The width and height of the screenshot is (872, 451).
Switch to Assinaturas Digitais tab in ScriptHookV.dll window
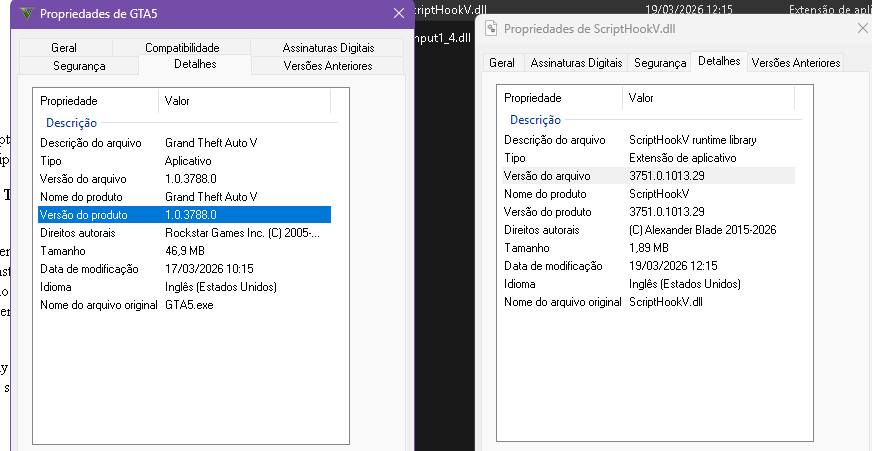[x=576, y=63]
